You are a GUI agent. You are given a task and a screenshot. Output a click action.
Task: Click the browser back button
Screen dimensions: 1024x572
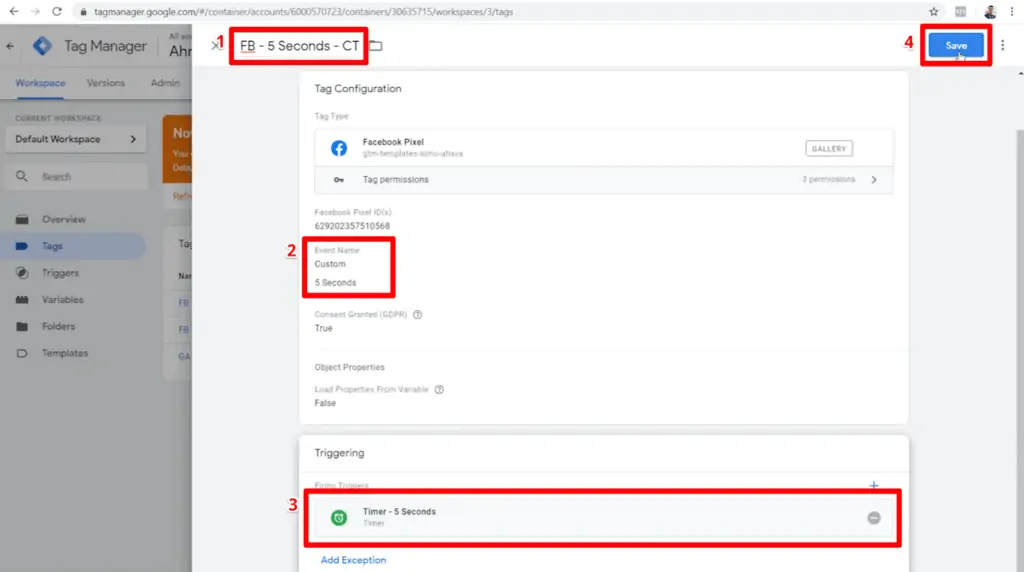pos(14,12)
